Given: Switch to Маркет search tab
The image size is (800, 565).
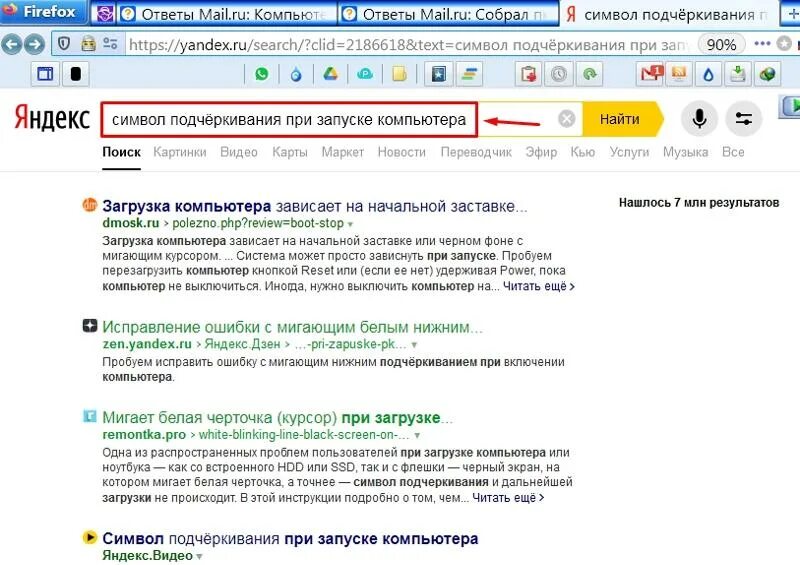Looking at the screenshot, I should pos(342,152).
